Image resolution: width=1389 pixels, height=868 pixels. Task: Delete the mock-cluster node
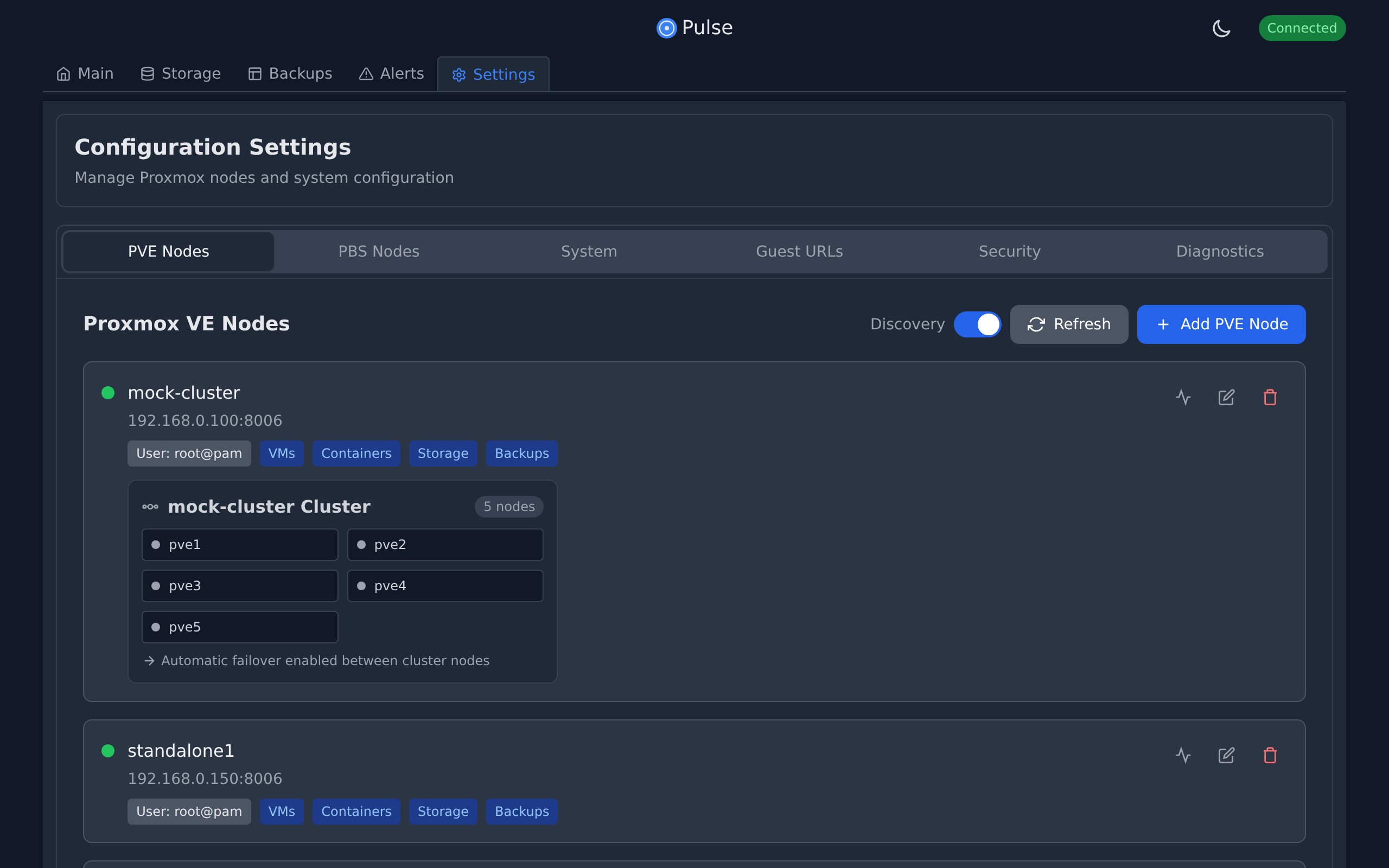1270,397
